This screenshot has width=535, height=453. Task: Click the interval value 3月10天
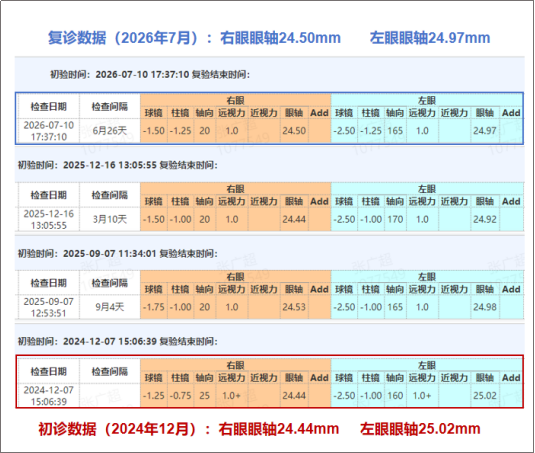click(110, 219)
